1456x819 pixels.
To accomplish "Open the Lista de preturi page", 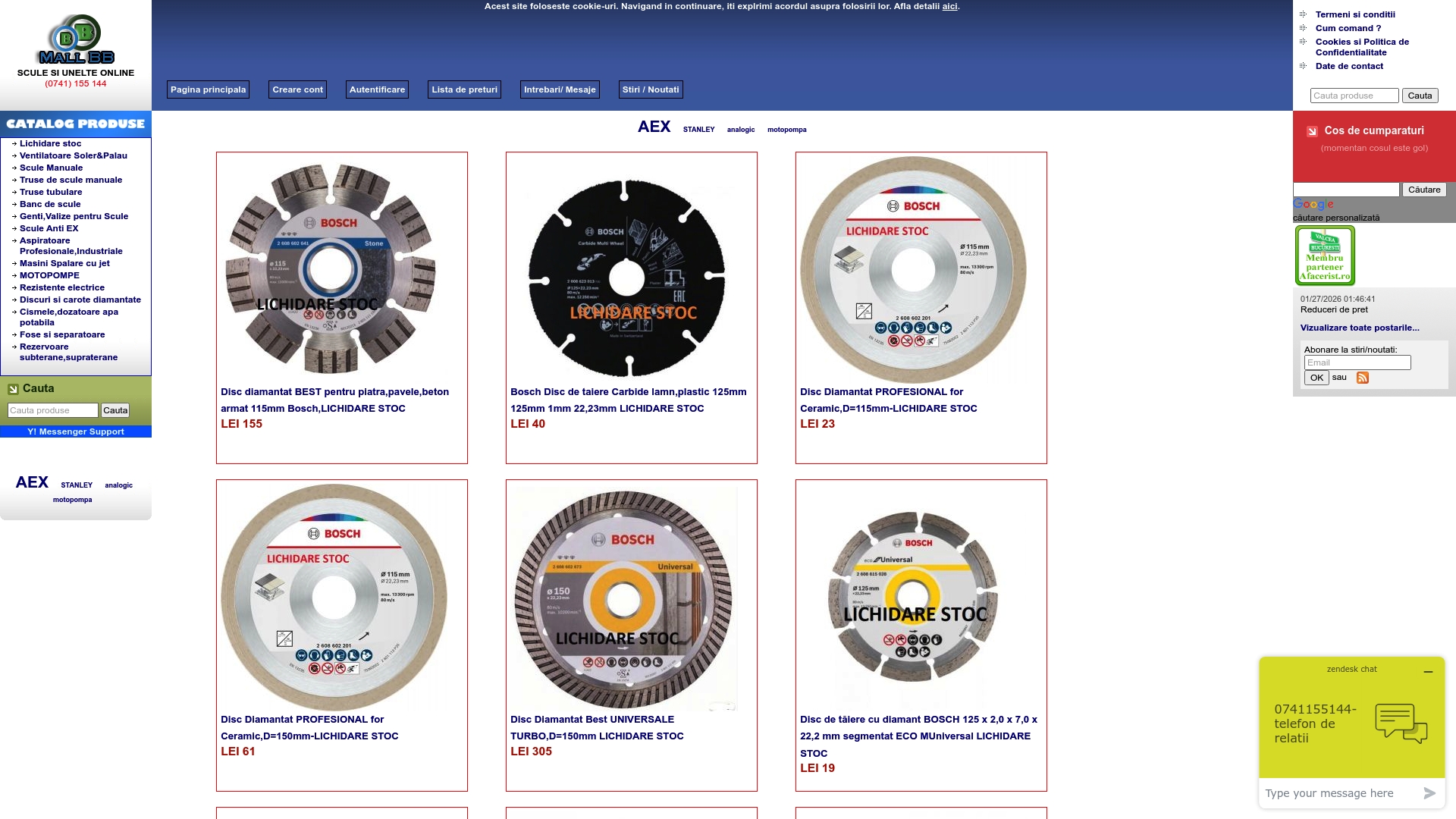I will (464, 89).
